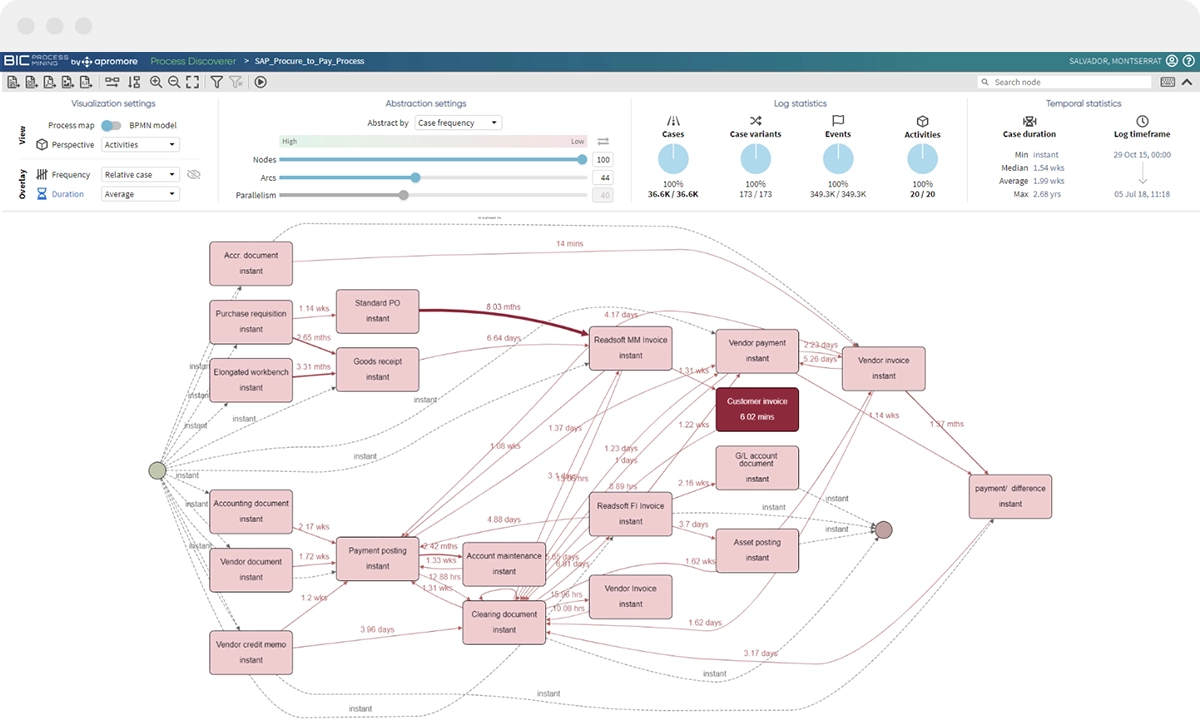The height and width of the screenshot is (727, 1200).
Task: Click the Cases pie chart
Action: click(673, 159)
